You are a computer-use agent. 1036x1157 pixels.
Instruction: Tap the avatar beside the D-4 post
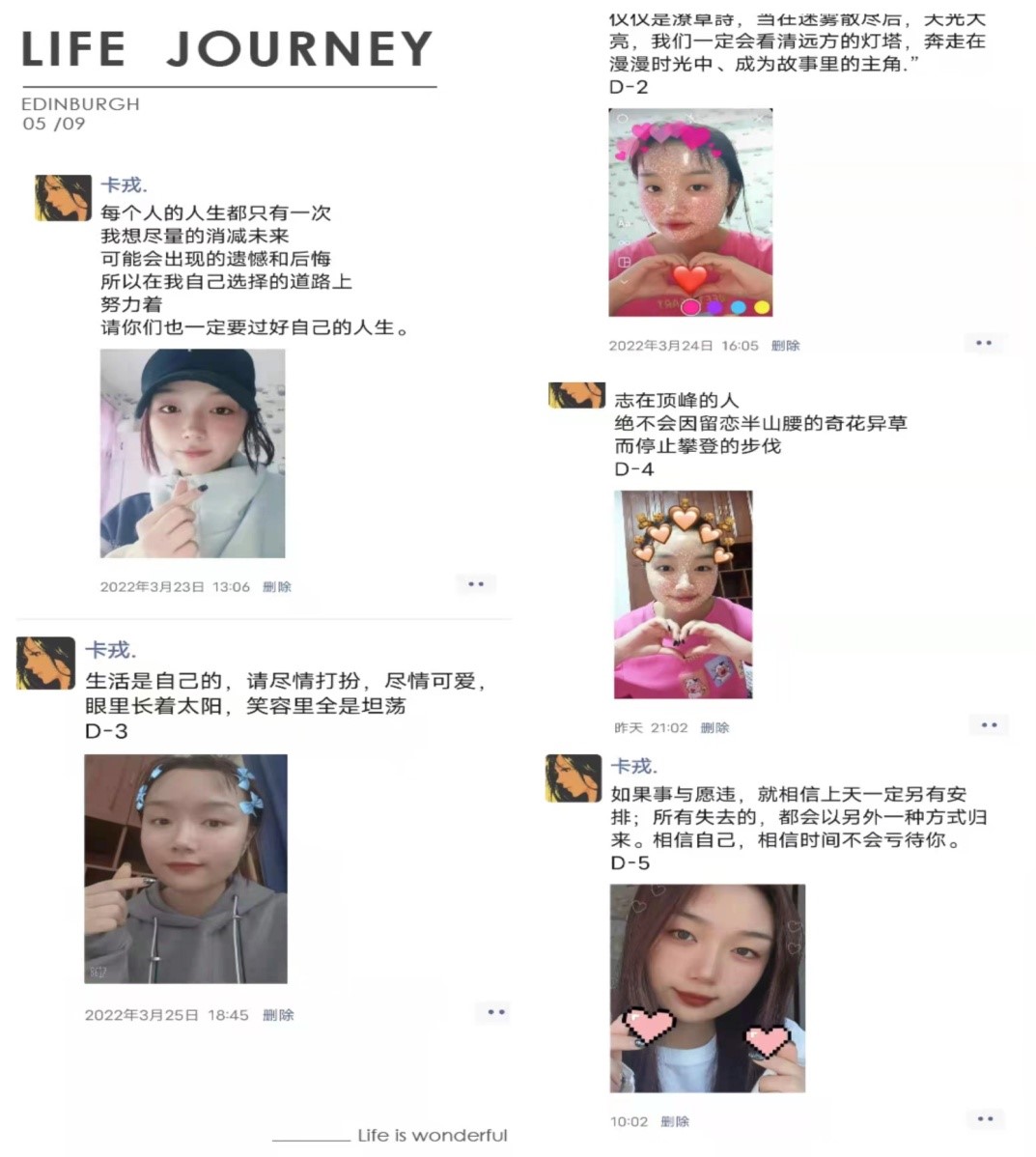click(576, 395)
